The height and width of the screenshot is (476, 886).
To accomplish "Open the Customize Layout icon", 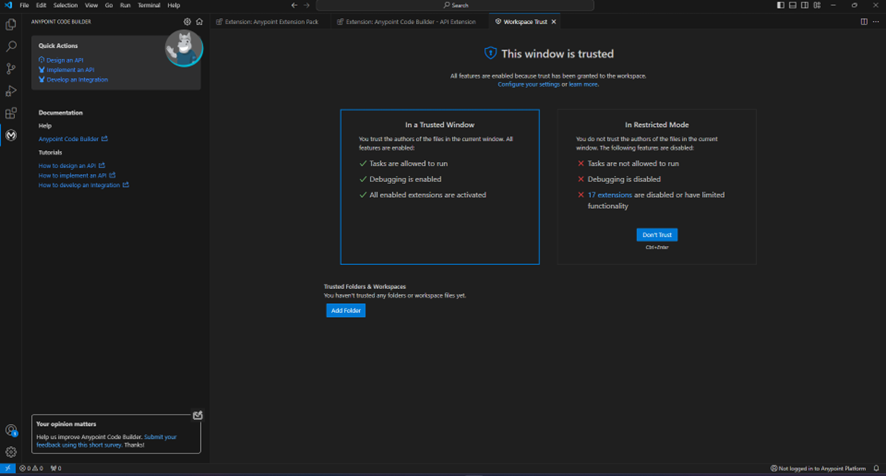I will pyautogui.click(x=817, y=5).
